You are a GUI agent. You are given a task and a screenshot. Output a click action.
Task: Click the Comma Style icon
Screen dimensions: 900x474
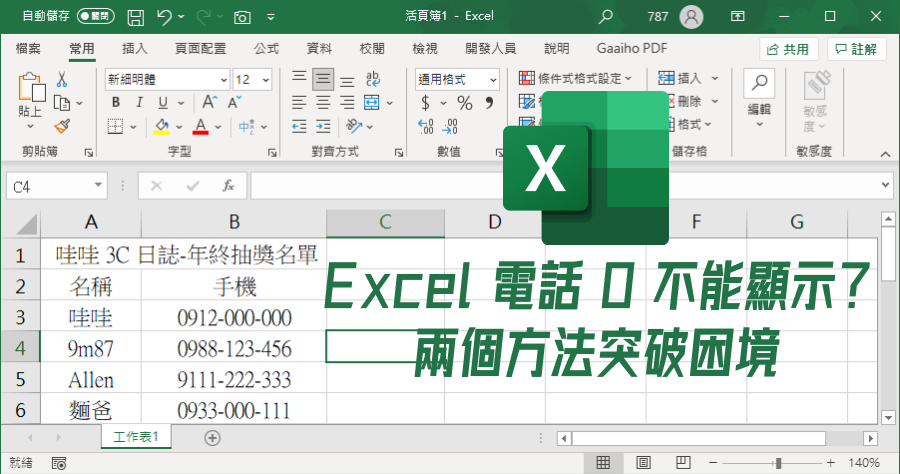tap(489, 103)
